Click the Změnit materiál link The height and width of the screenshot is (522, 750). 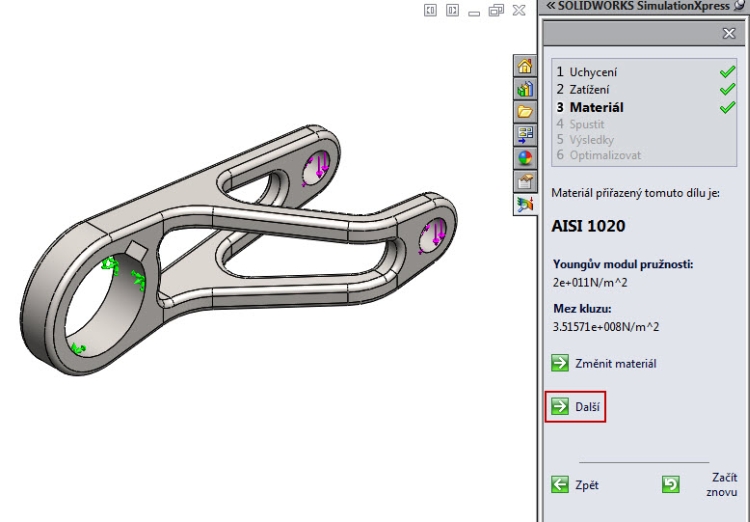pos(616,364)
